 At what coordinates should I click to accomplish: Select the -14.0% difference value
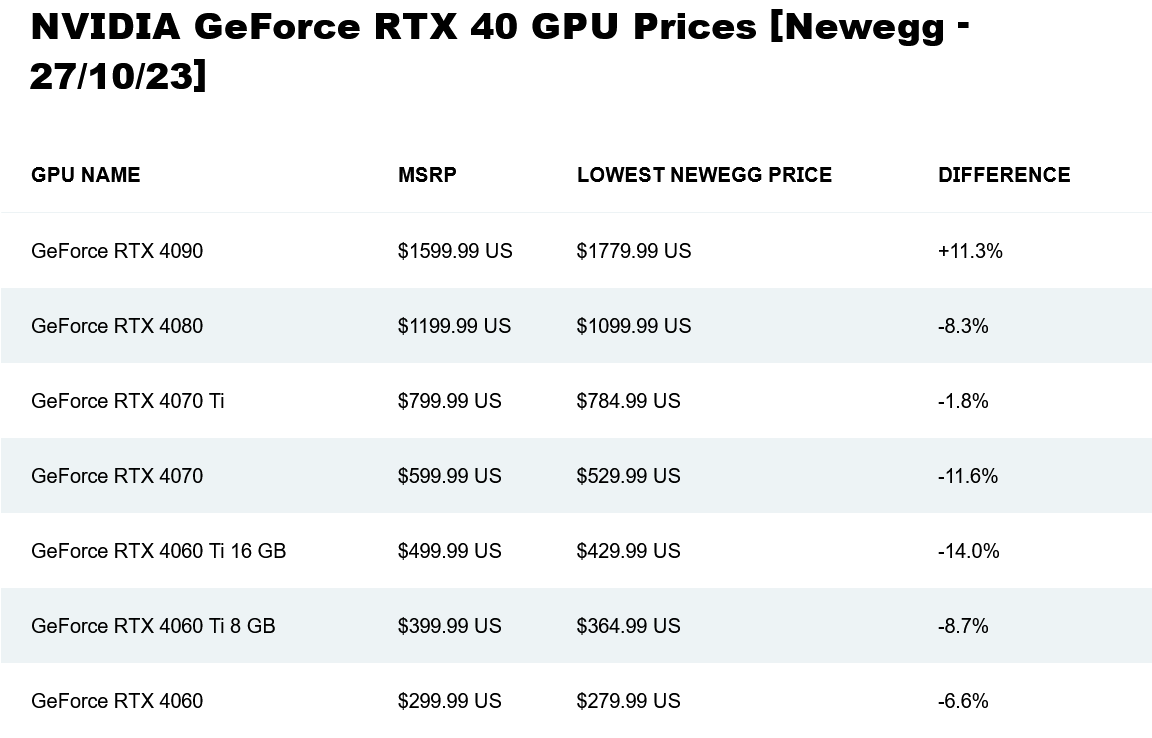click(x=968, y=551)
